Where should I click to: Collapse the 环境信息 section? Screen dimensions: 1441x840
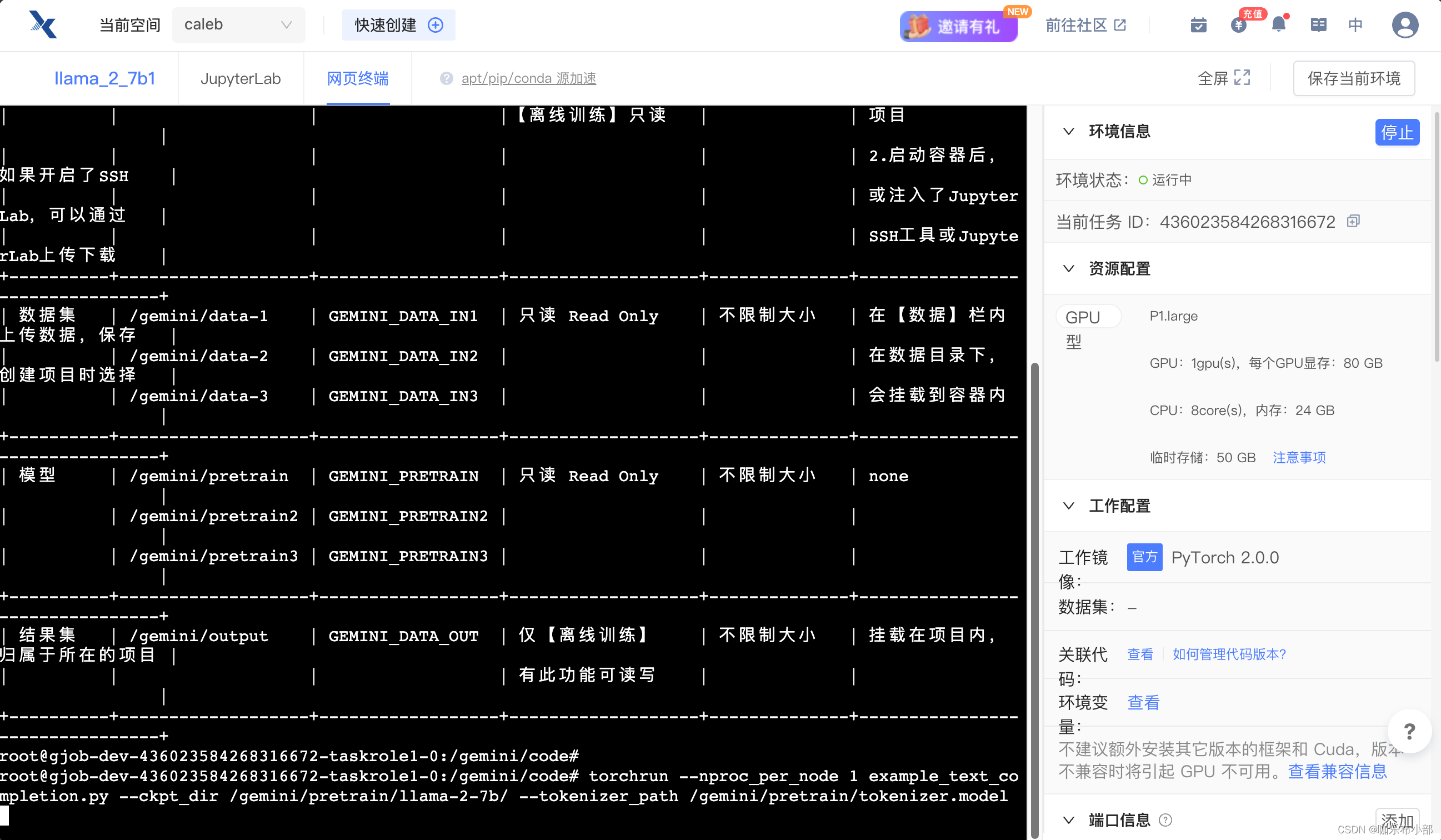click(1068, 132)
